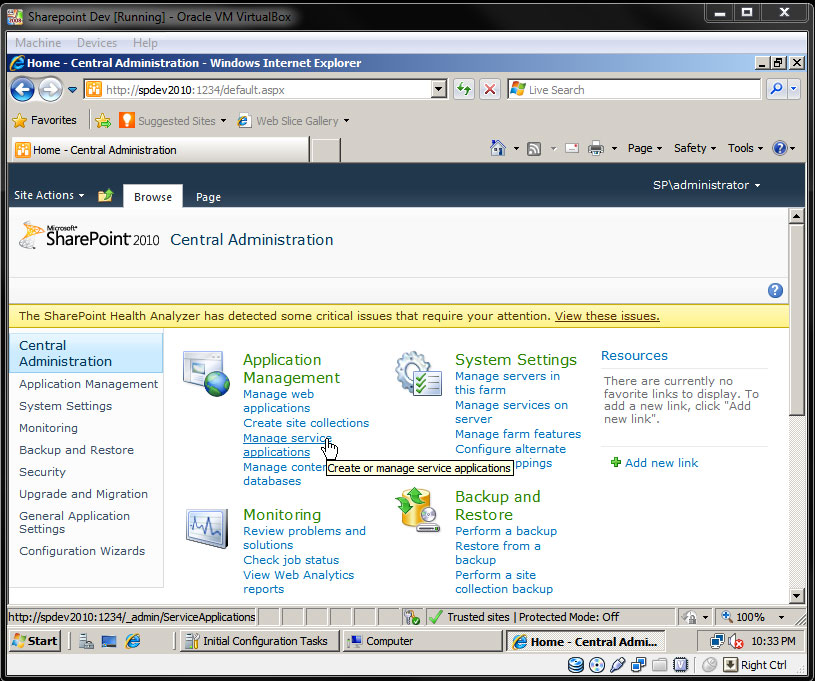Viewport: 815px width, 681px height.
Task: Click the IE Forward arrow button
Action: [50, 90]
